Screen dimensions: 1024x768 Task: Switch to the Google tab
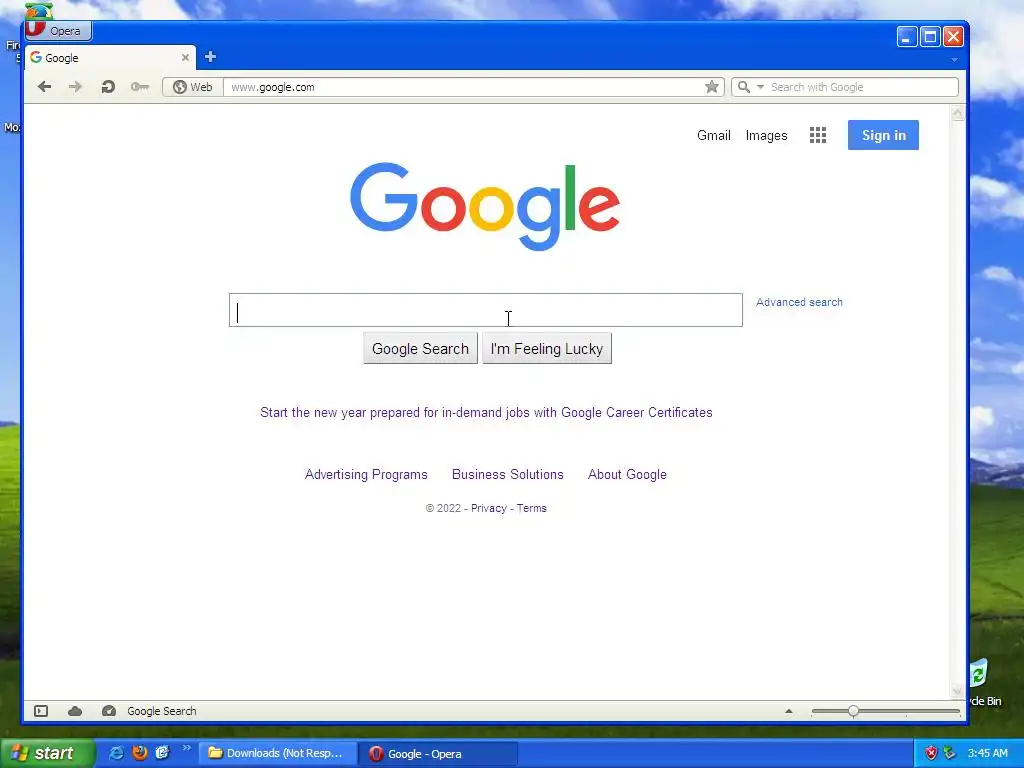tap(110, 57)
